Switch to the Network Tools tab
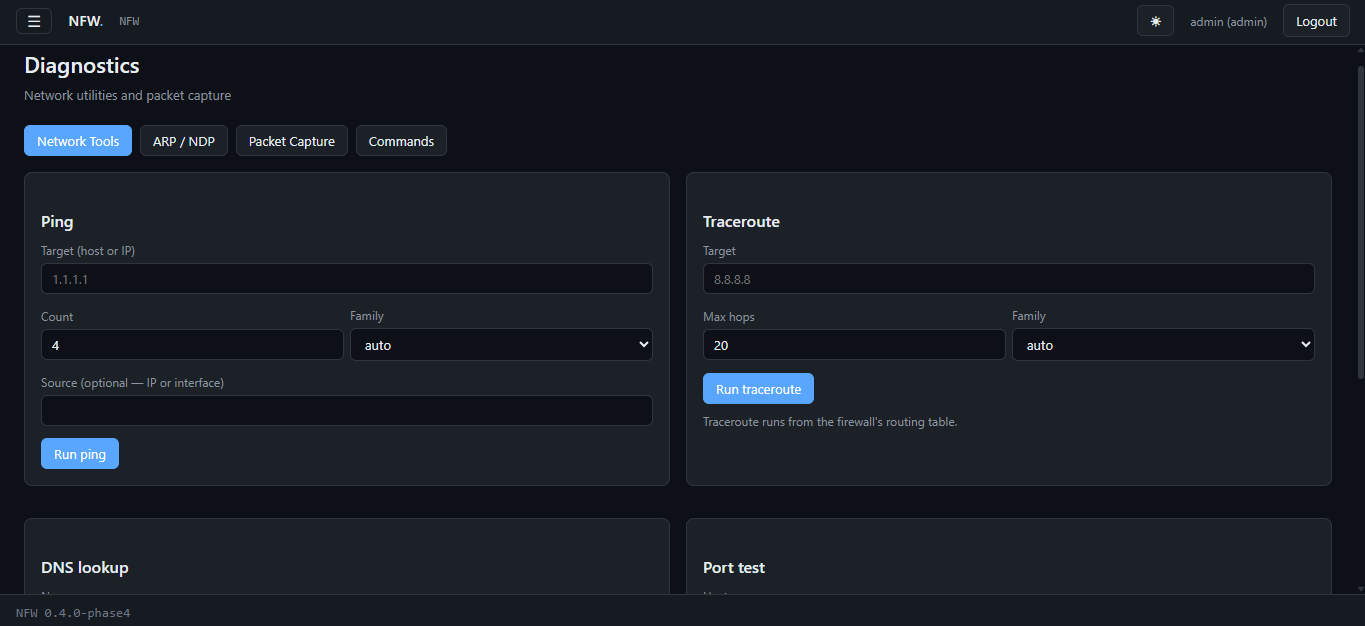 (x=78, y=141)
